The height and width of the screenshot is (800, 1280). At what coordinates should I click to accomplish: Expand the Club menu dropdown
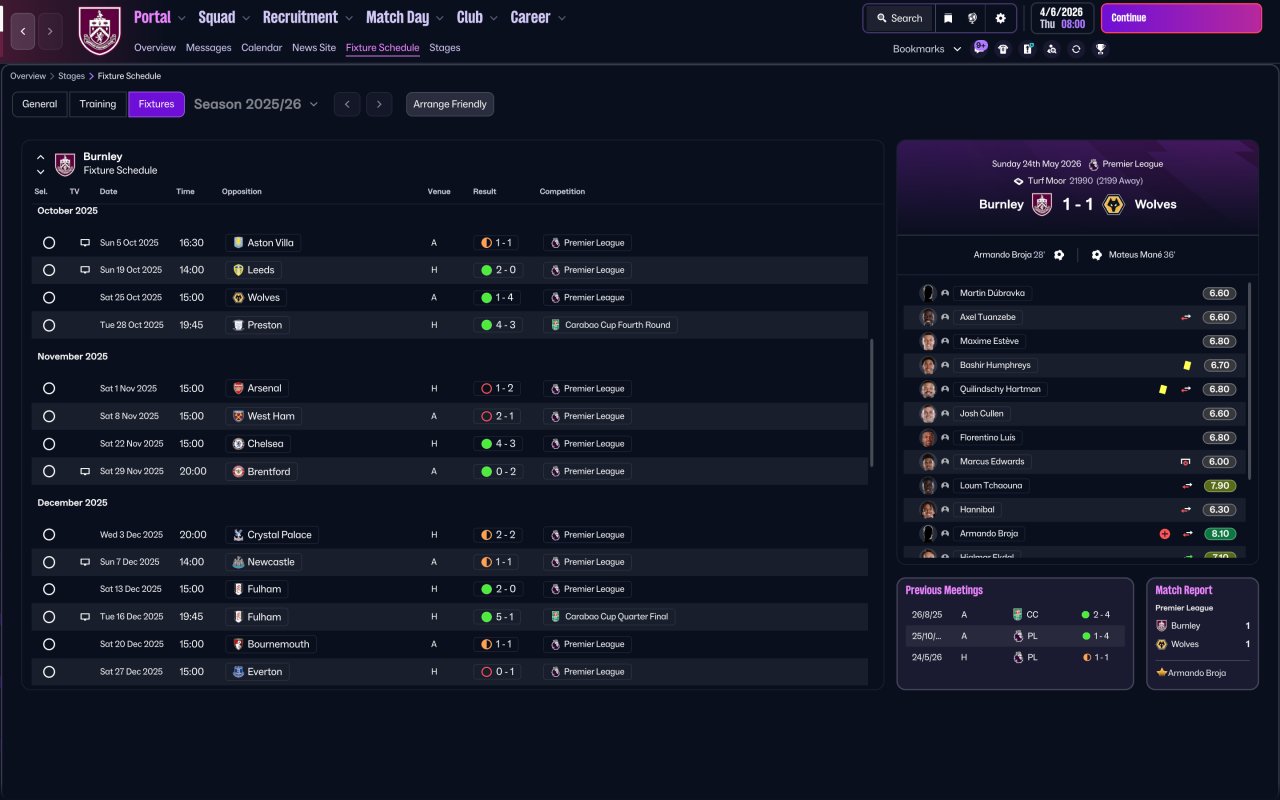493,18
